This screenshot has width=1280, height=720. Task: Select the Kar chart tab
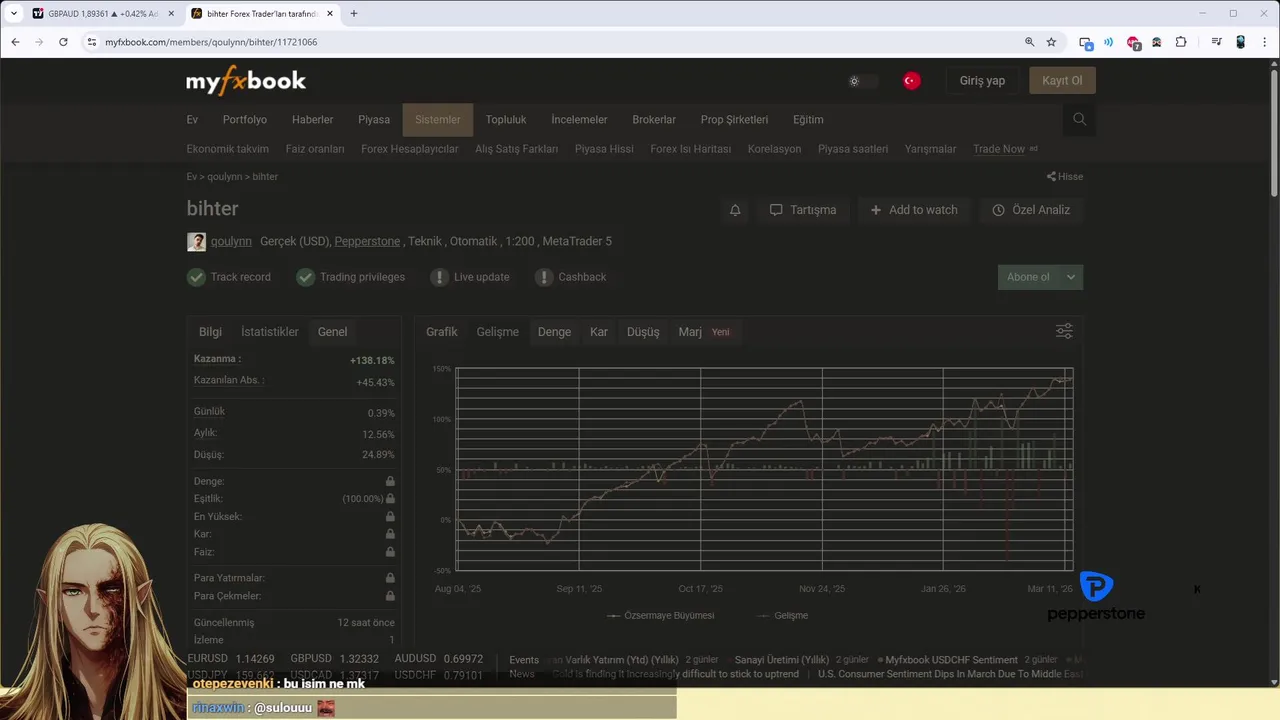(x=599, y=332)
